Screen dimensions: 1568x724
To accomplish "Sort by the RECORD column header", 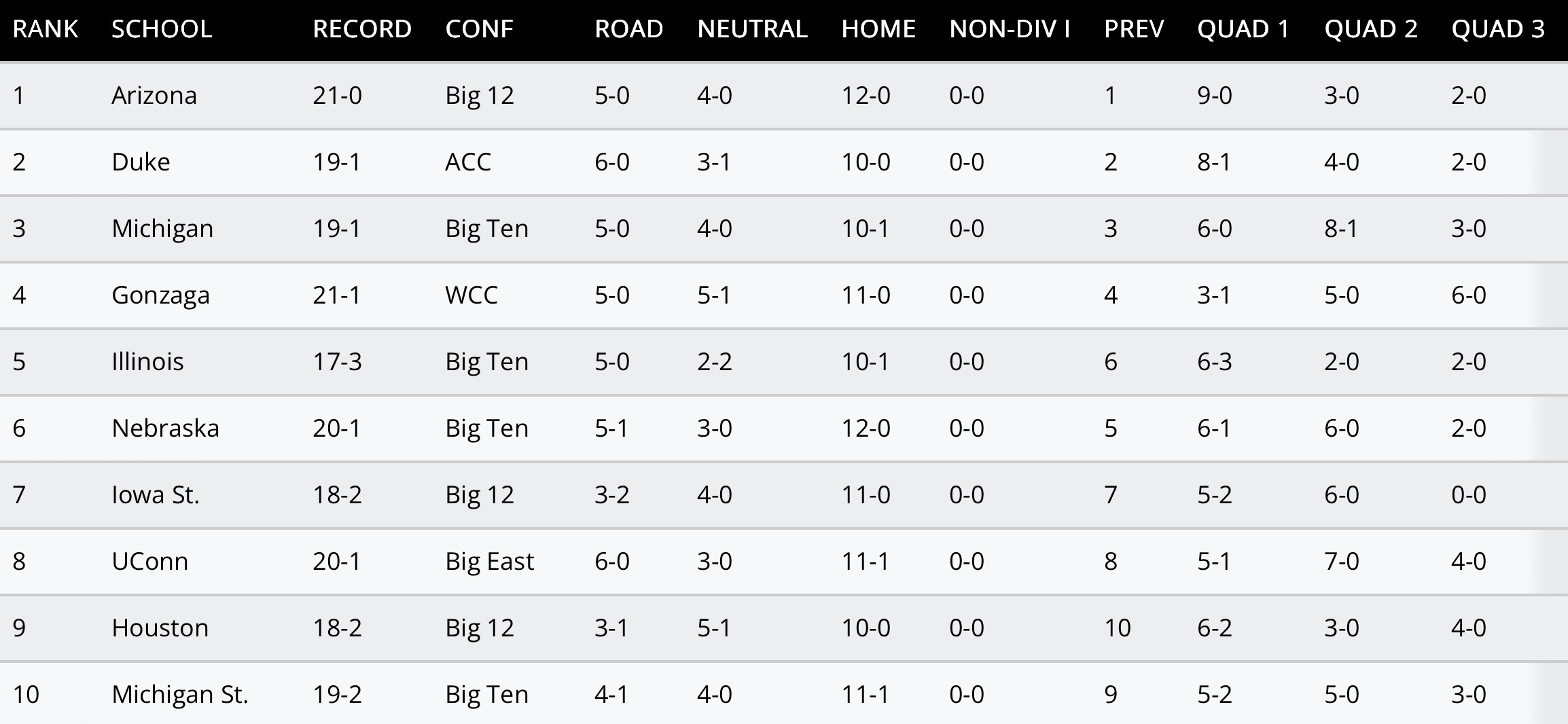I will 362,29.
